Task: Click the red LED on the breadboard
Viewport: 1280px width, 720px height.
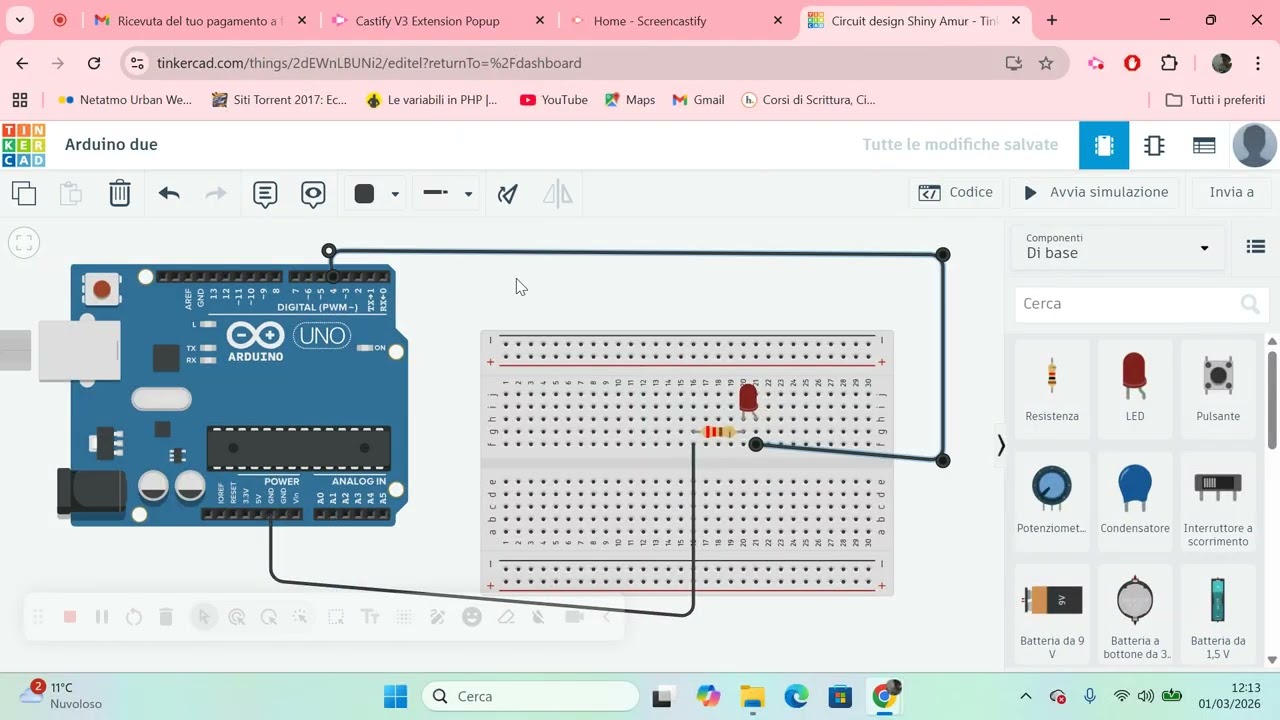Action: [x=748, y=398]
